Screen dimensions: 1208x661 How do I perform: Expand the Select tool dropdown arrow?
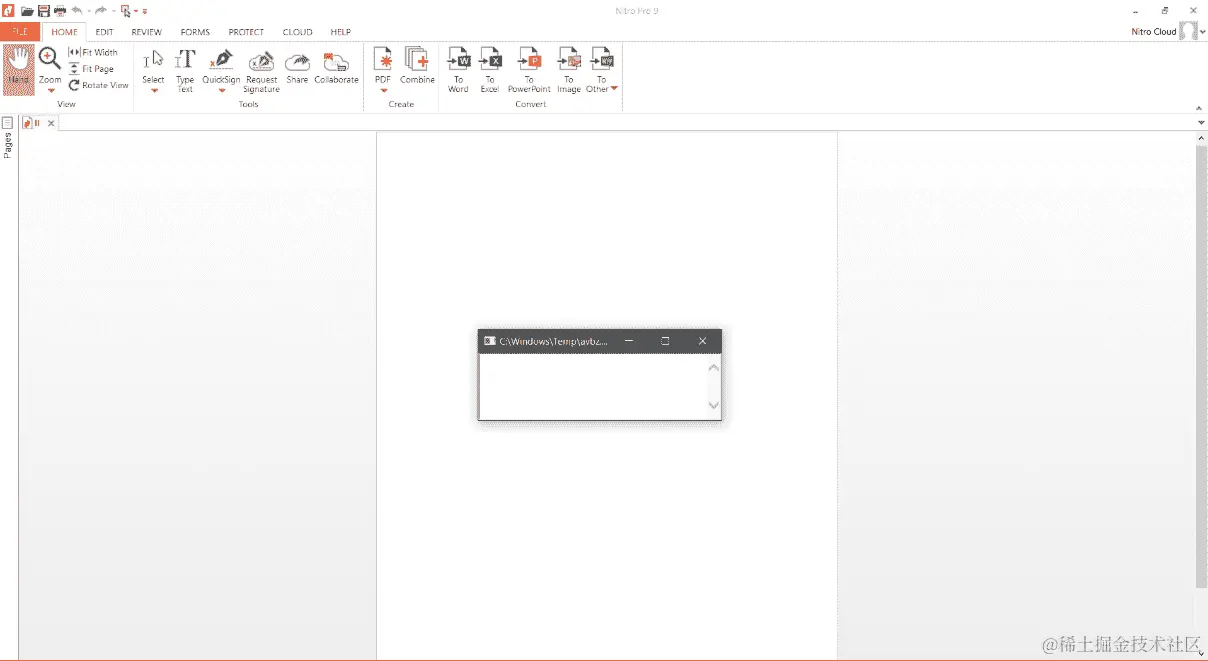click(x=154, y=90)
